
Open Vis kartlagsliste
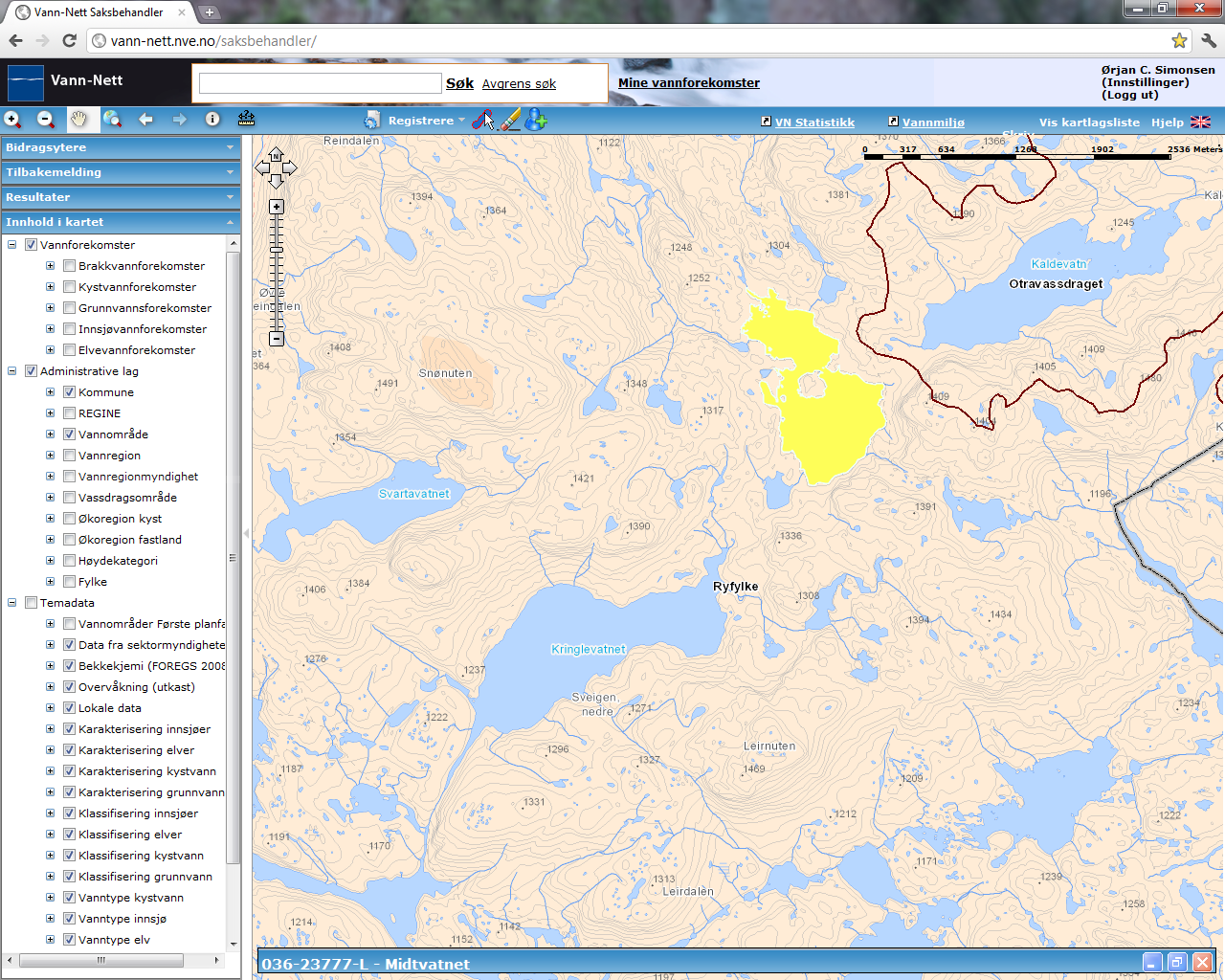click(x=1089, y=122)
